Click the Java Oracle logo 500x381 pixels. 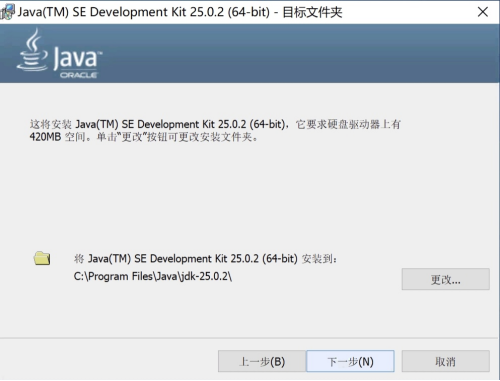(59, 54)
